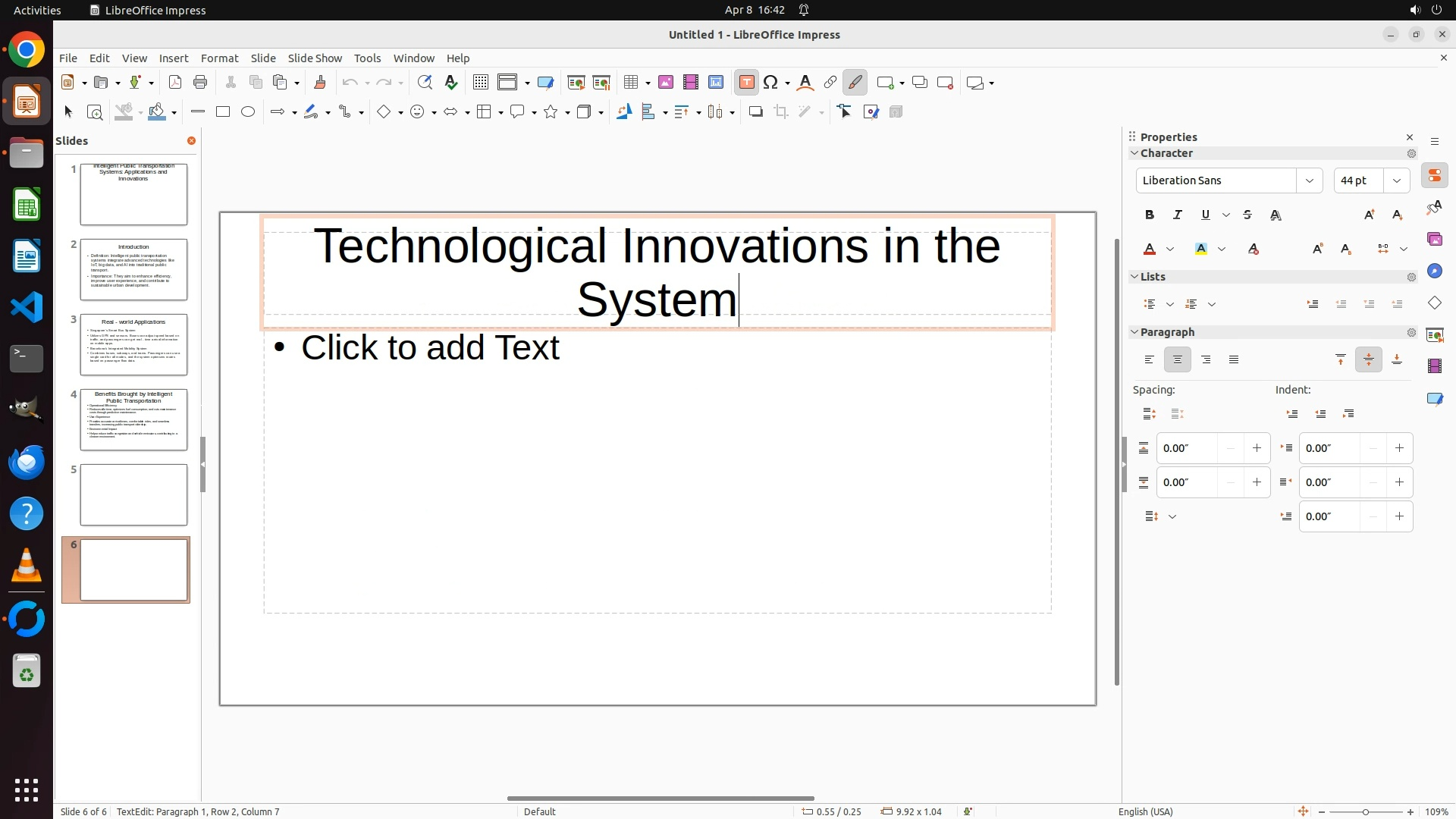Image resolution: width=1456 pixels, height=819 pixels.
Task: Open the Format menu
Action: point(219,58)
